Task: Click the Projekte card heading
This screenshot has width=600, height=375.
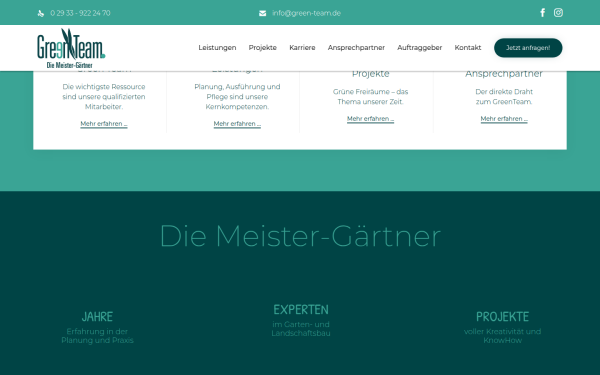Action: 370,74
